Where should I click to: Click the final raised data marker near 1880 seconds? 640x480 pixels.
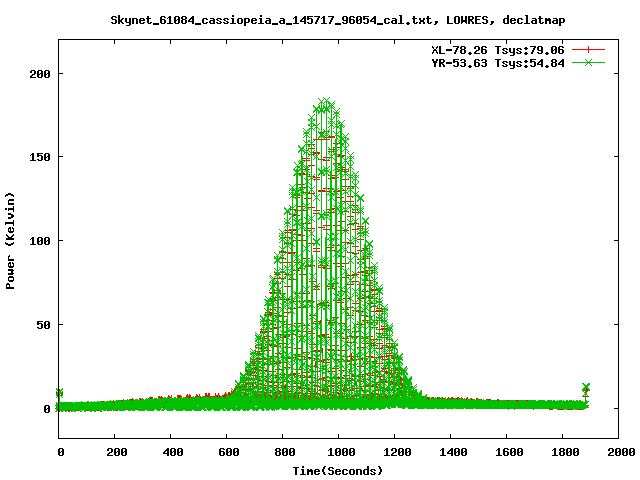(586, 388)
